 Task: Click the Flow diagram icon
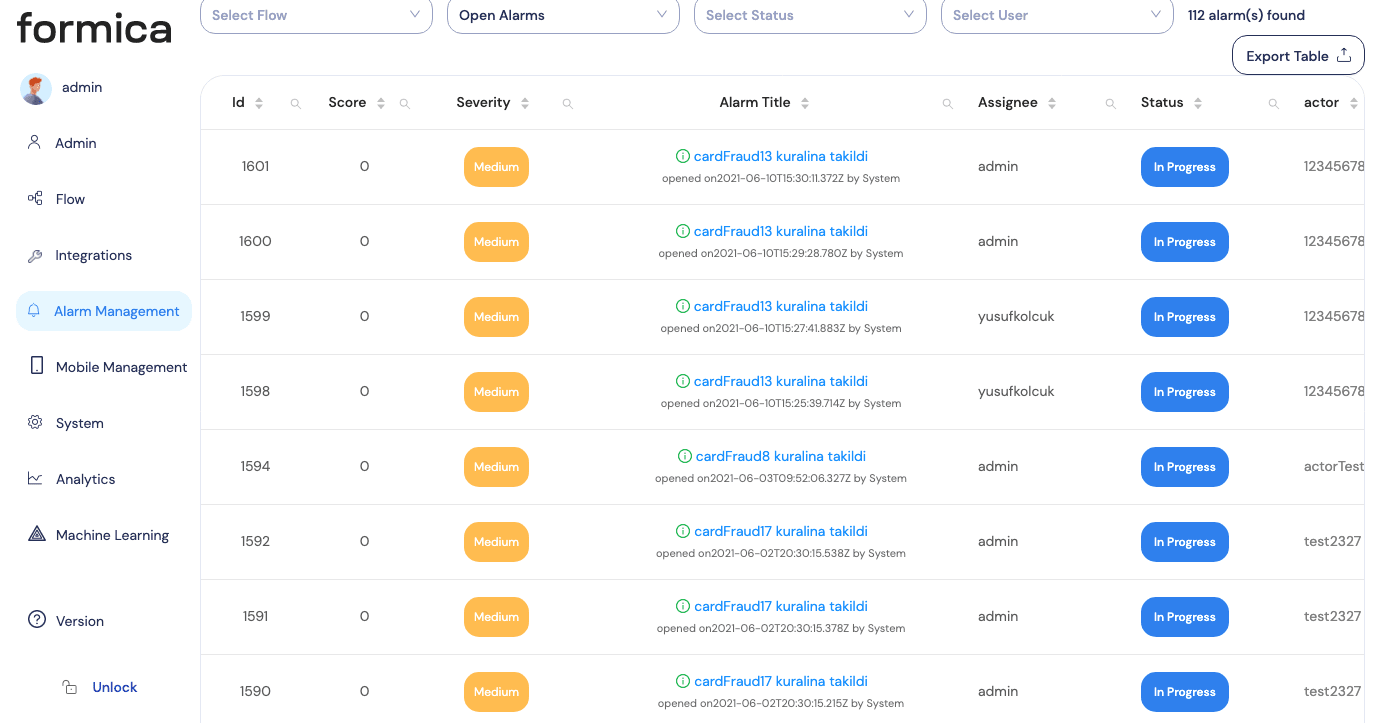35,199
